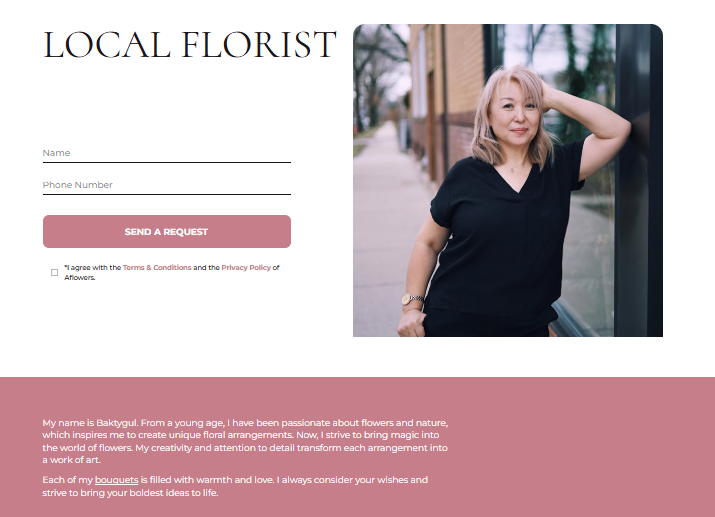
Task: Submit with the SEND A REQUEST button
Action: (167, 232)
